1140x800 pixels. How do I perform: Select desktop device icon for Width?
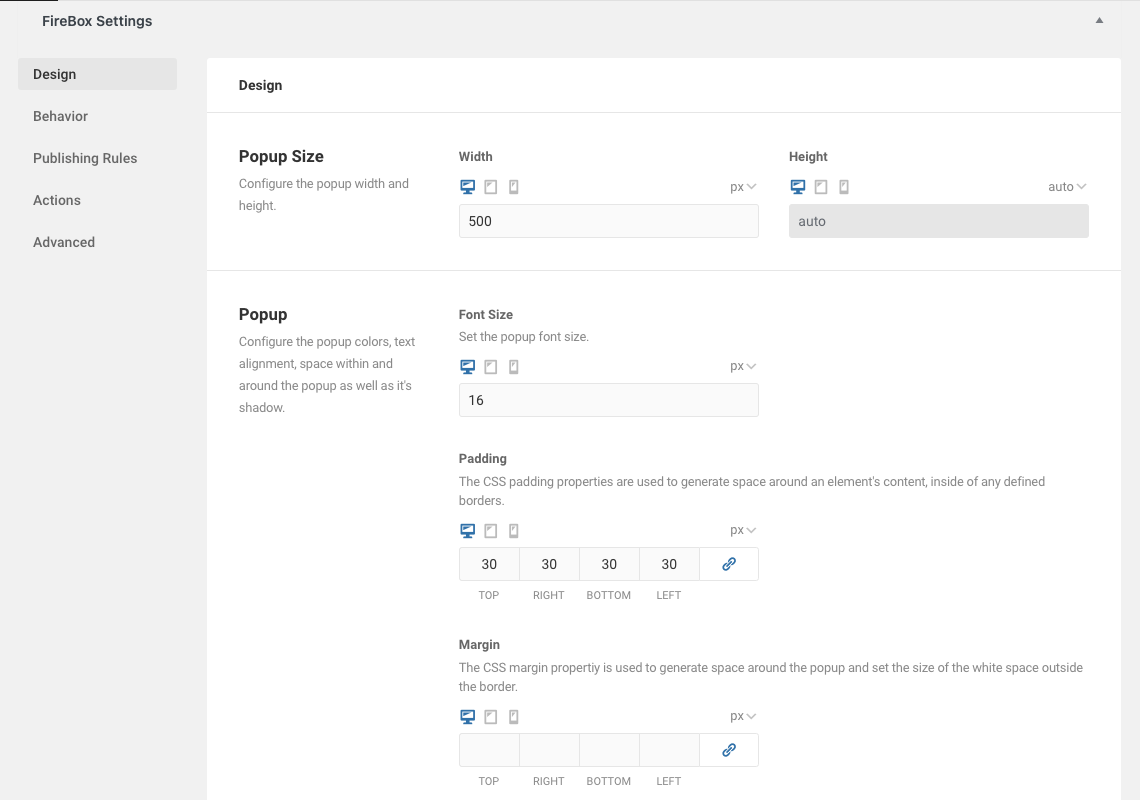click(x=467, y=187)
